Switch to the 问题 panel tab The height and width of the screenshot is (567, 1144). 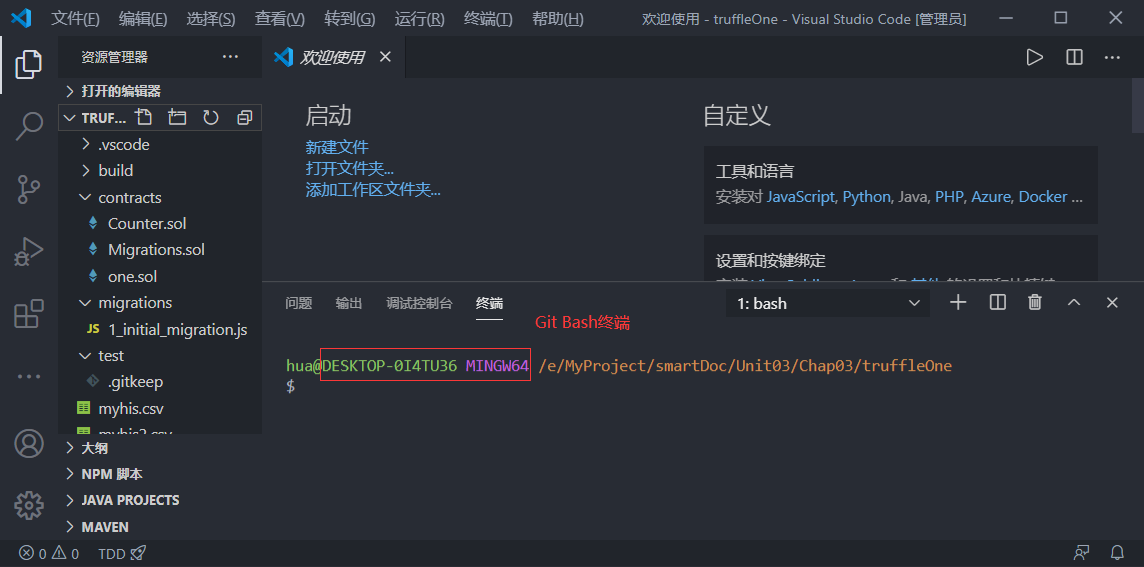tap(298, 303)
